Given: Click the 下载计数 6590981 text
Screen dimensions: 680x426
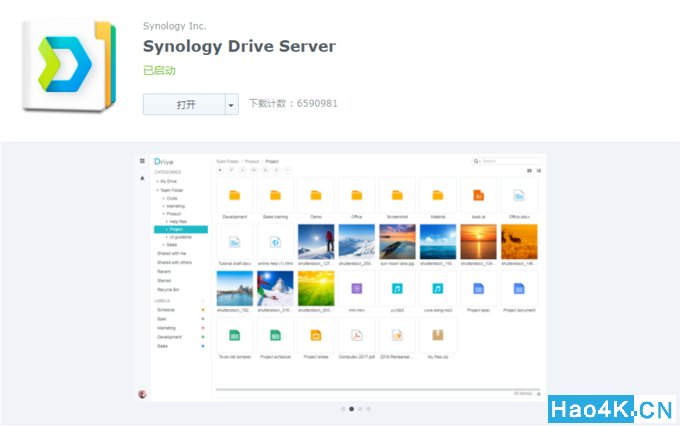Looking at the screenshot, I should (x=293, y=103).
